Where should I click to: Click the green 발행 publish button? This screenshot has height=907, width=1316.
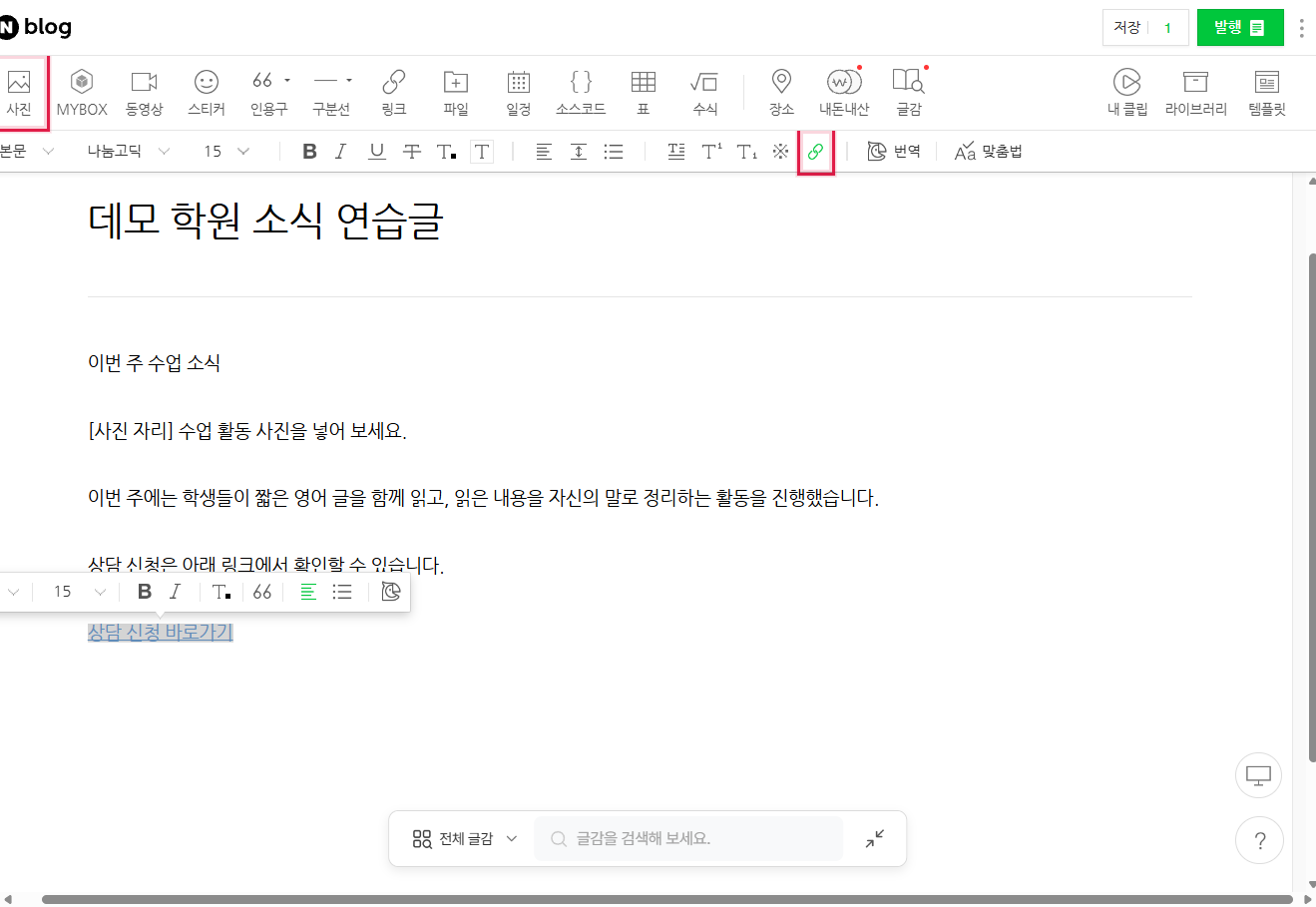pyautogui.click(x=1239, y=28)
